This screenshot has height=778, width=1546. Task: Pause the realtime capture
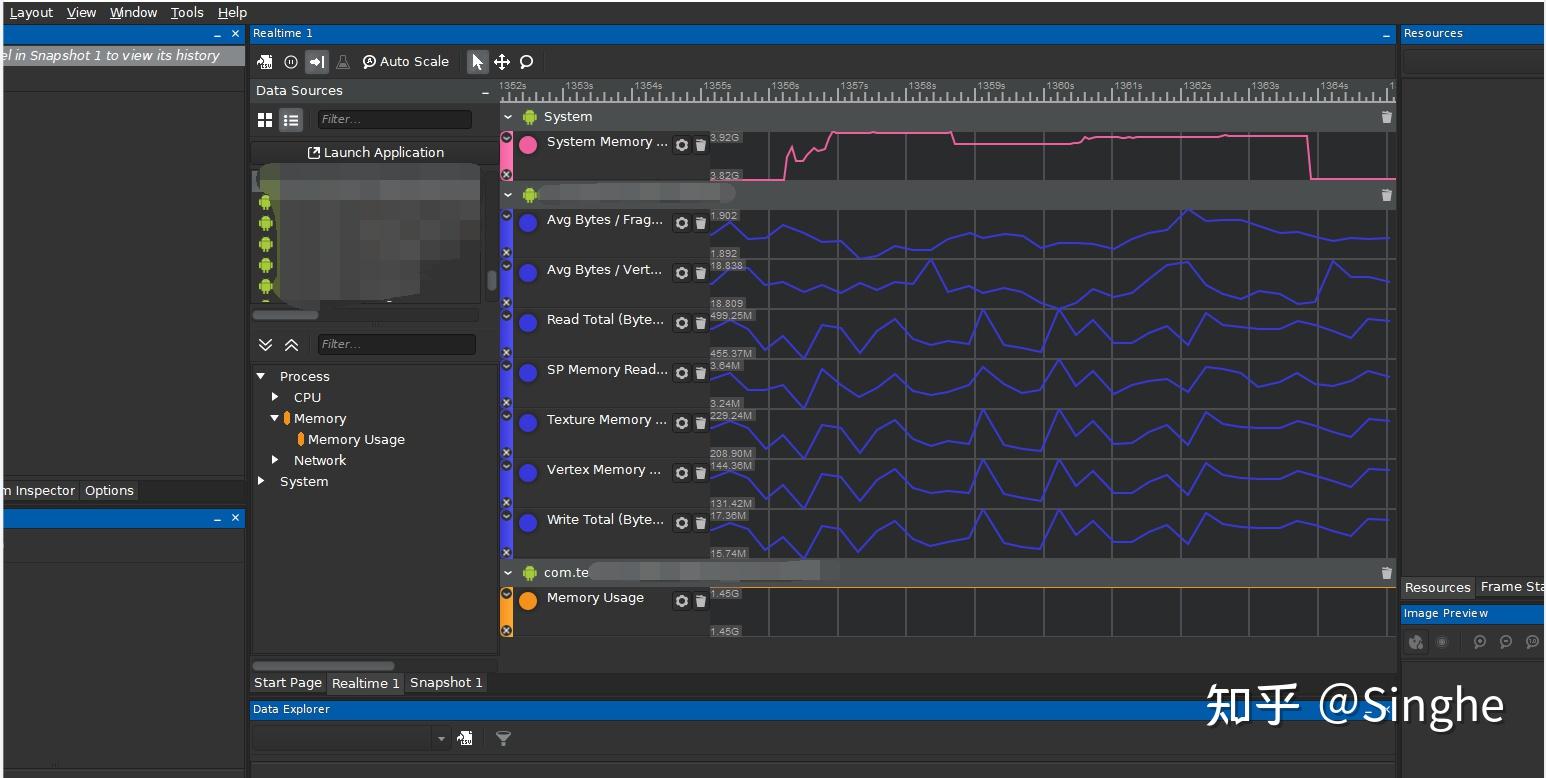291,62
